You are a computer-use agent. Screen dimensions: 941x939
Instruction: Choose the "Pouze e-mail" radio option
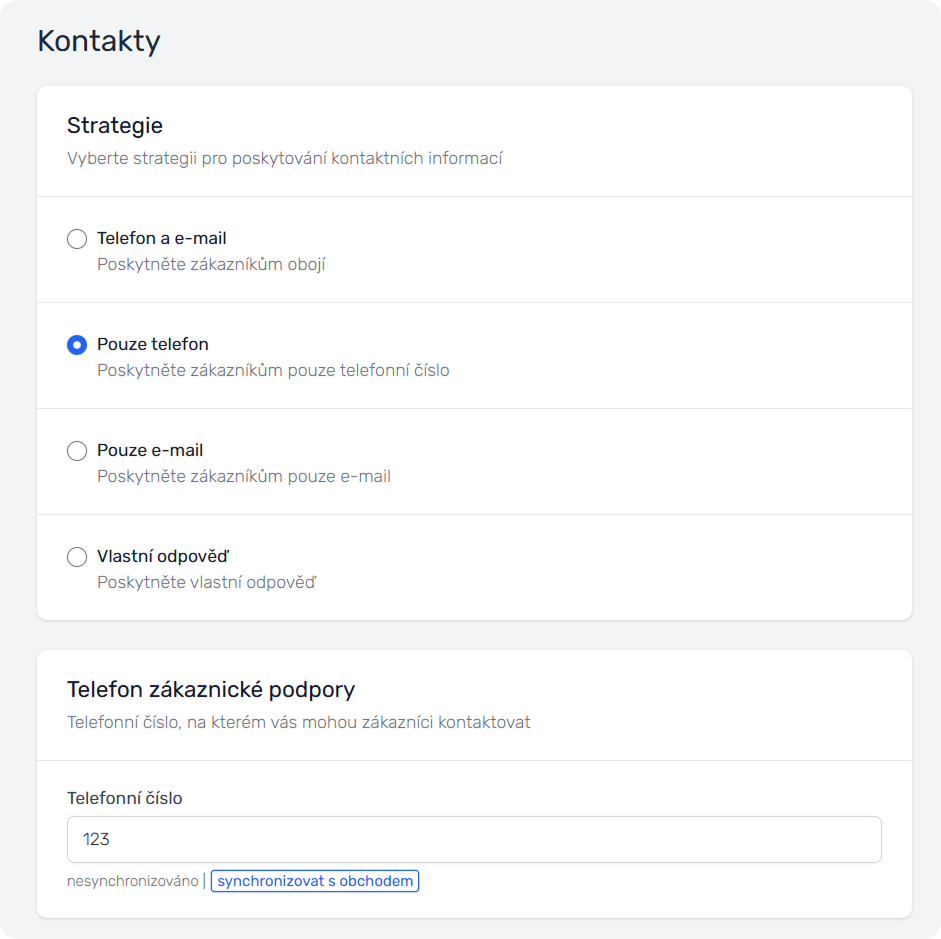77,451
